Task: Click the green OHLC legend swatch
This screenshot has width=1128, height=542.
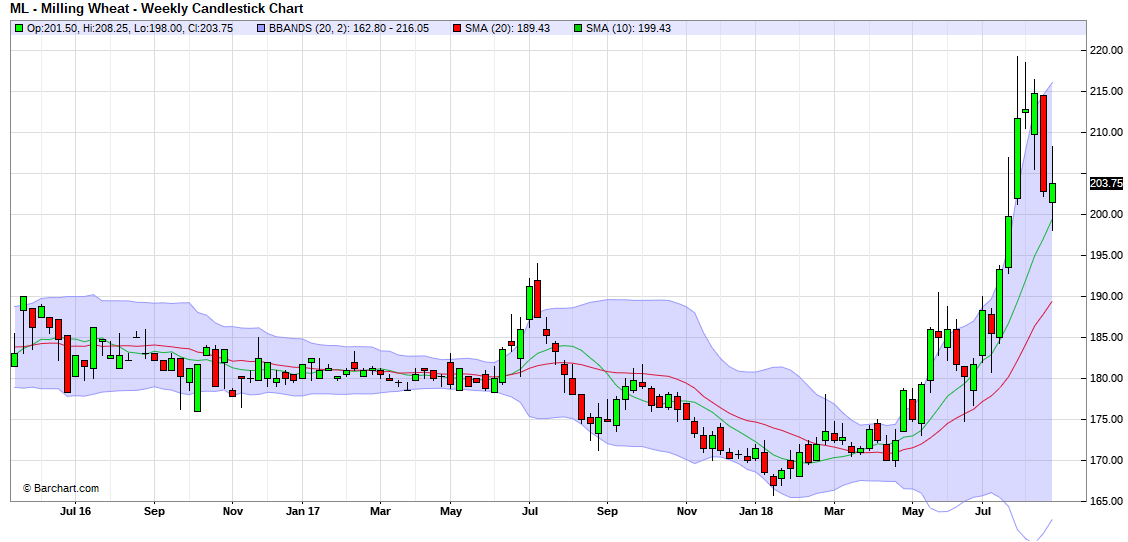Action: (x=18, y=28)
